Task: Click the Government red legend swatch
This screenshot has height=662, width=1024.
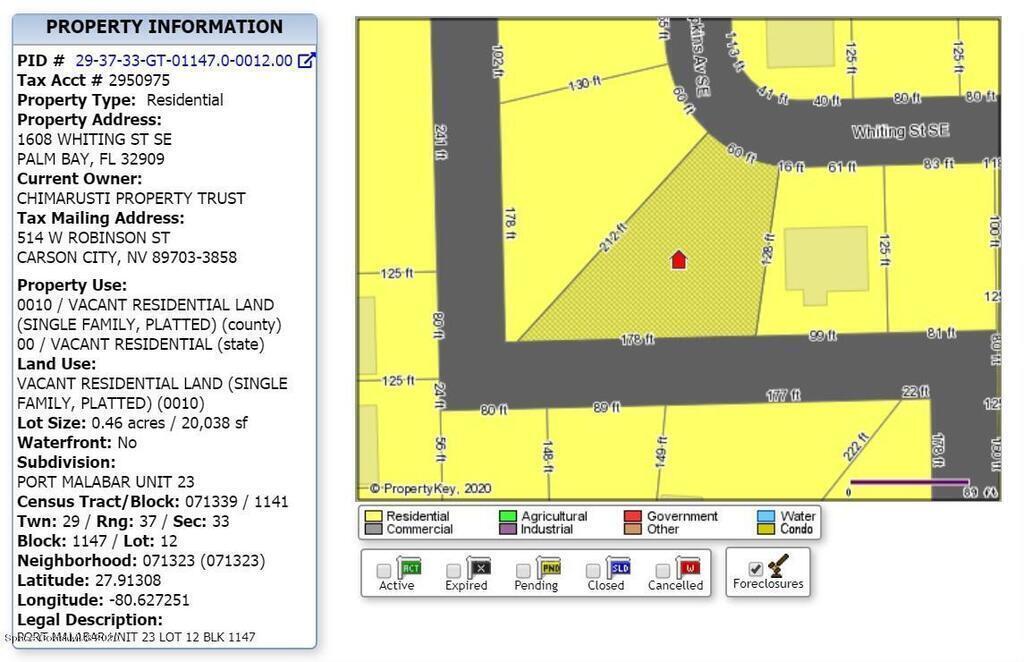Action: 632,516
